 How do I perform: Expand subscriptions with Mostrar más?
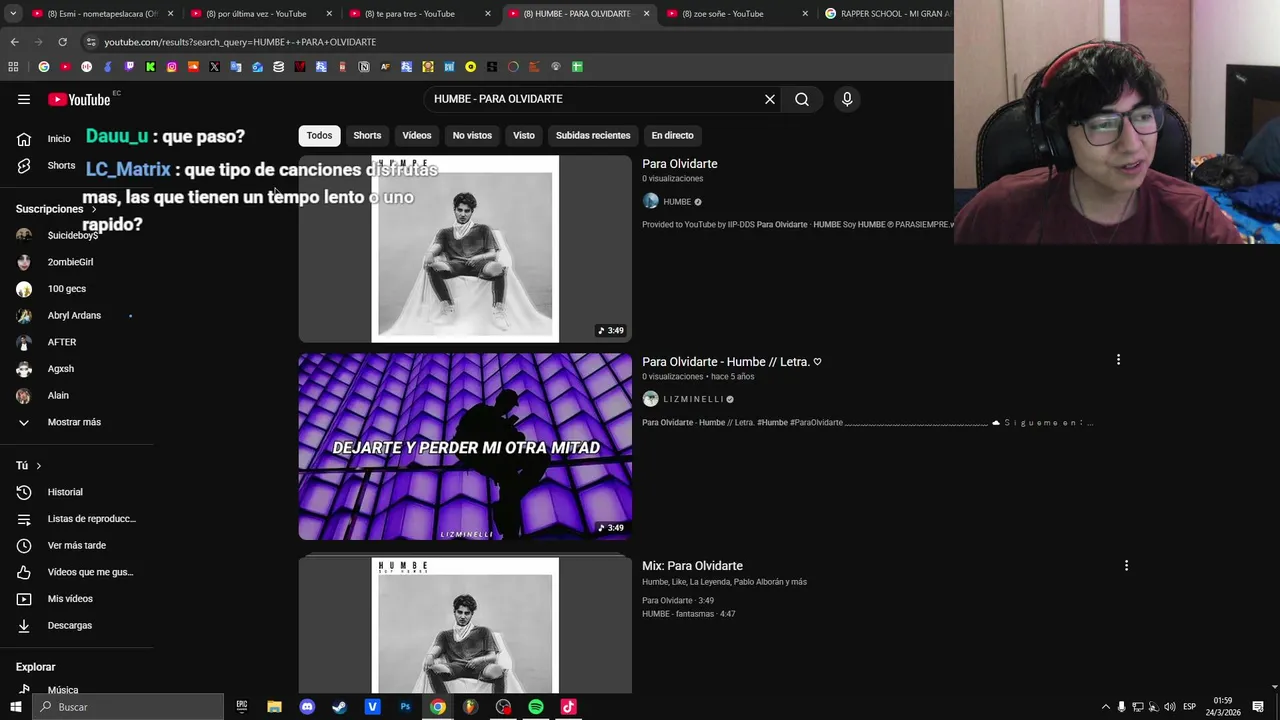click(76, 422)
